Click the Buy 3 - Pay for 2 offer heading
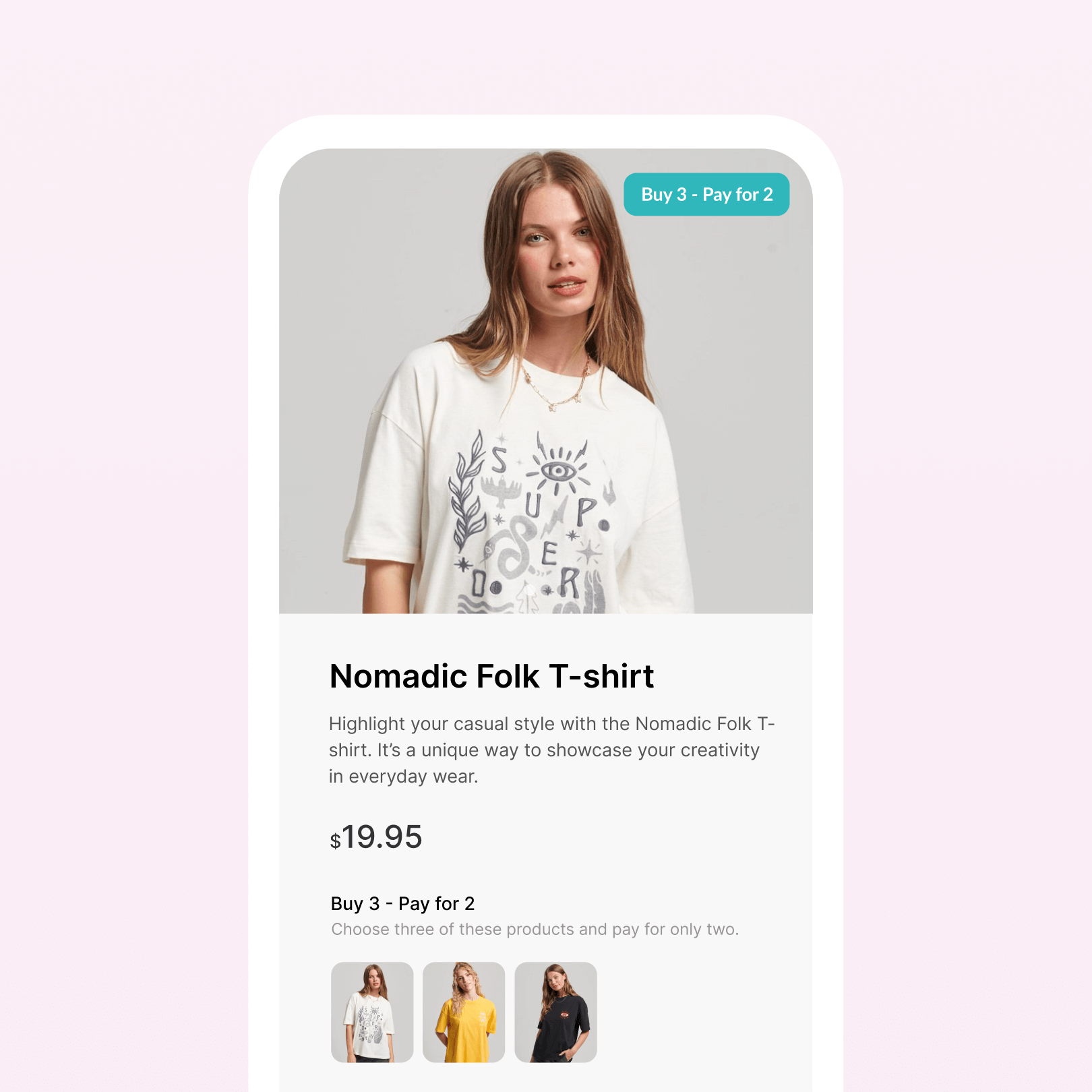The width and height of the screenshot is (1092, 1092). [403, 903]
